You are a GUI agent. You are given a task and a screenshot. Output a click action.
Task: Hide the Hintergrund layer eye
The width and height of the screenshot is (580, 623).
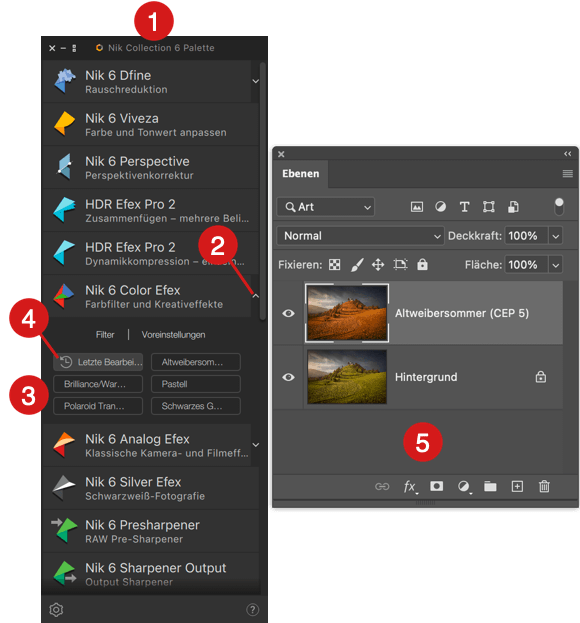coord(288,377)
